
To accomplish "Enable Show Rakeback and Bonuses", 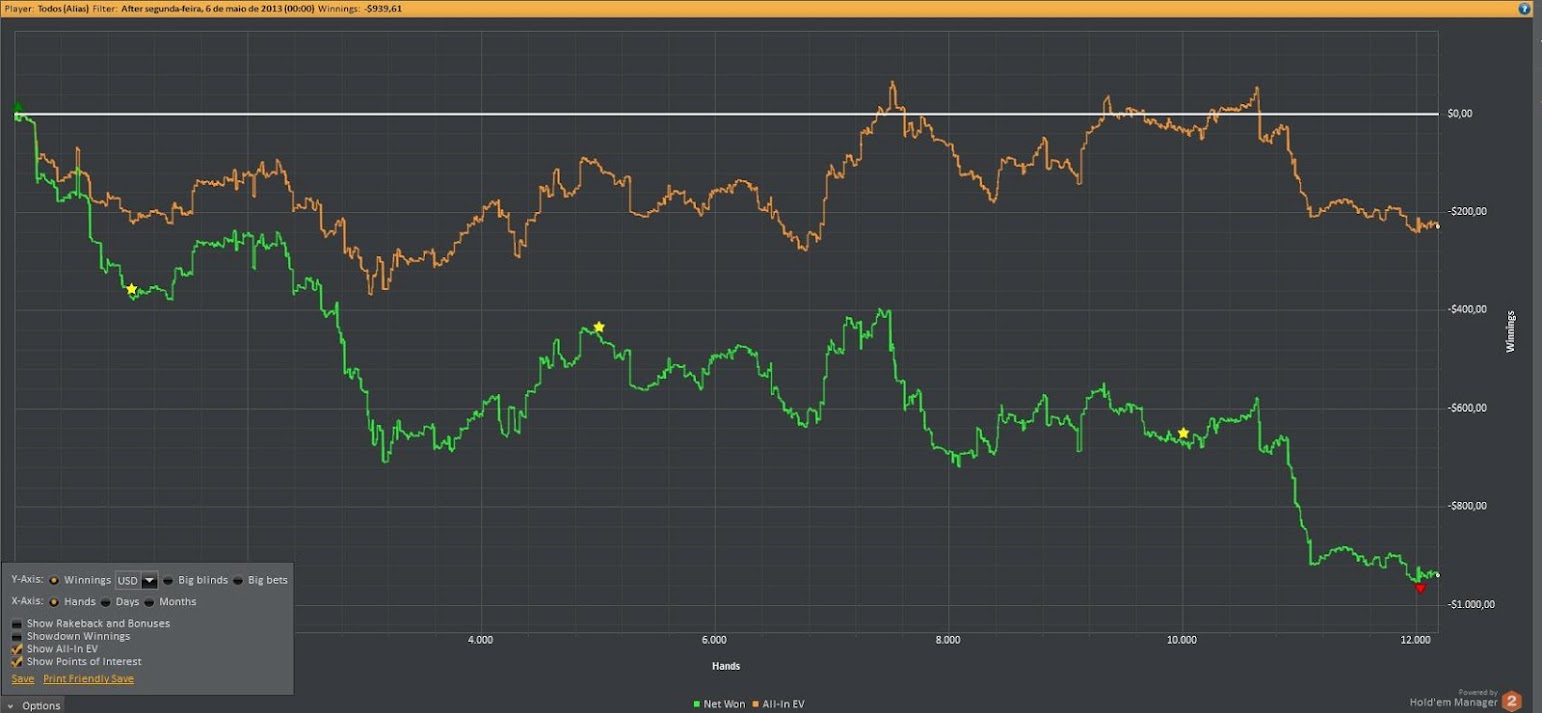I will click(x=17, y=623).
